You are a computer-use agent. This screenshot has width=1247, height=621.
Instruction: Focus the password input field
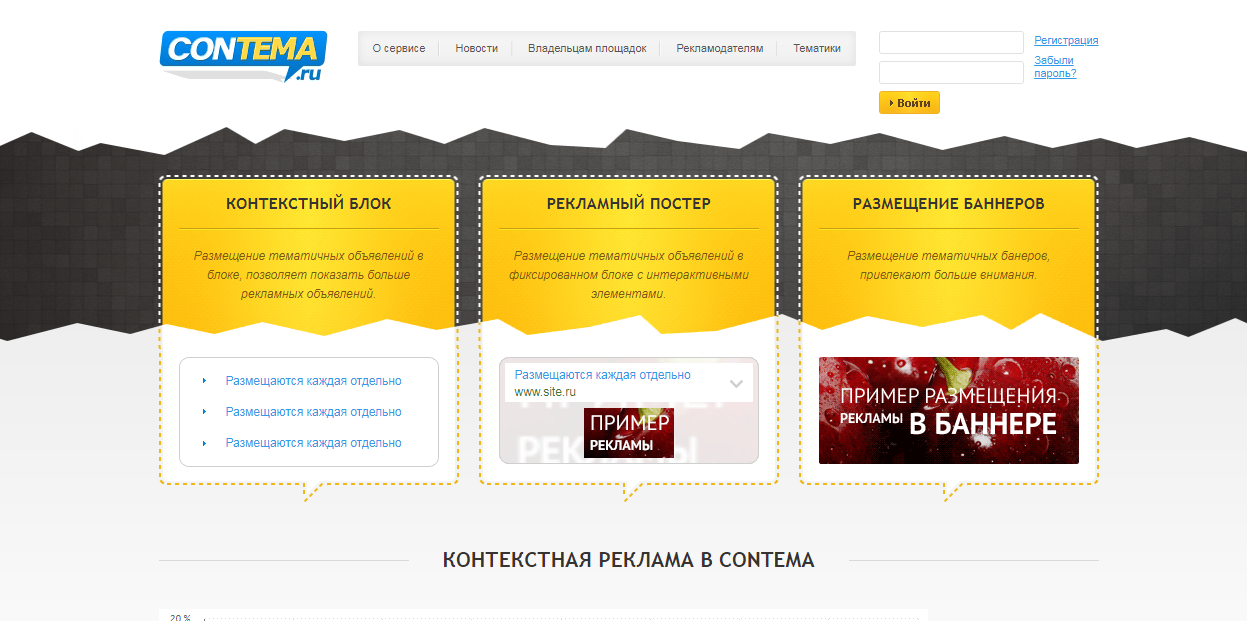pyautogui.click(x=950, y=73)
